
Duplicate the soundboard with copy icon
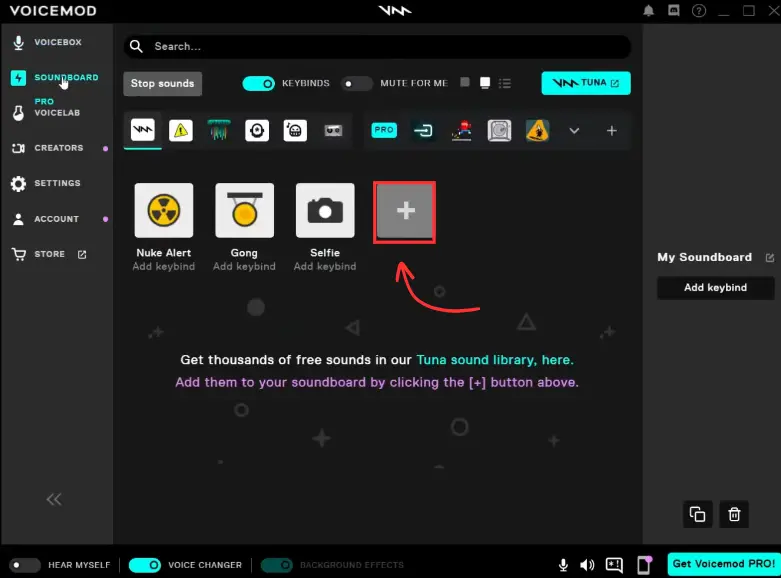[697, 514]
